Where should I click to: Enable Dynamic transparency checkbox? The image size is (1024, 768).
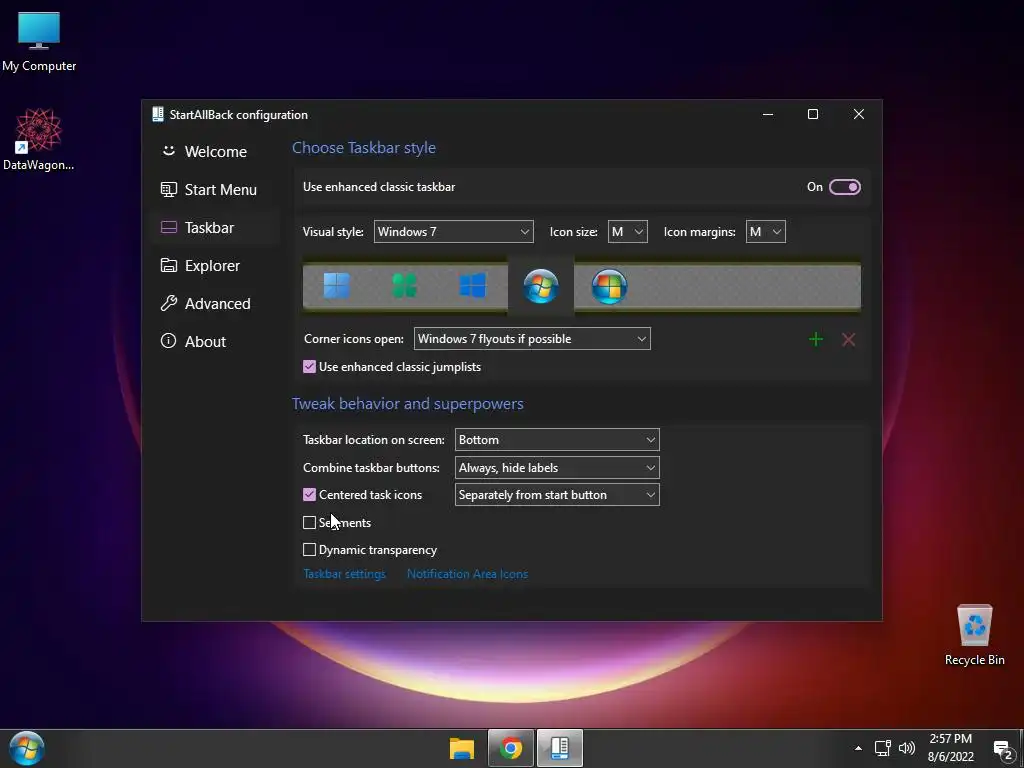point(310,550)
